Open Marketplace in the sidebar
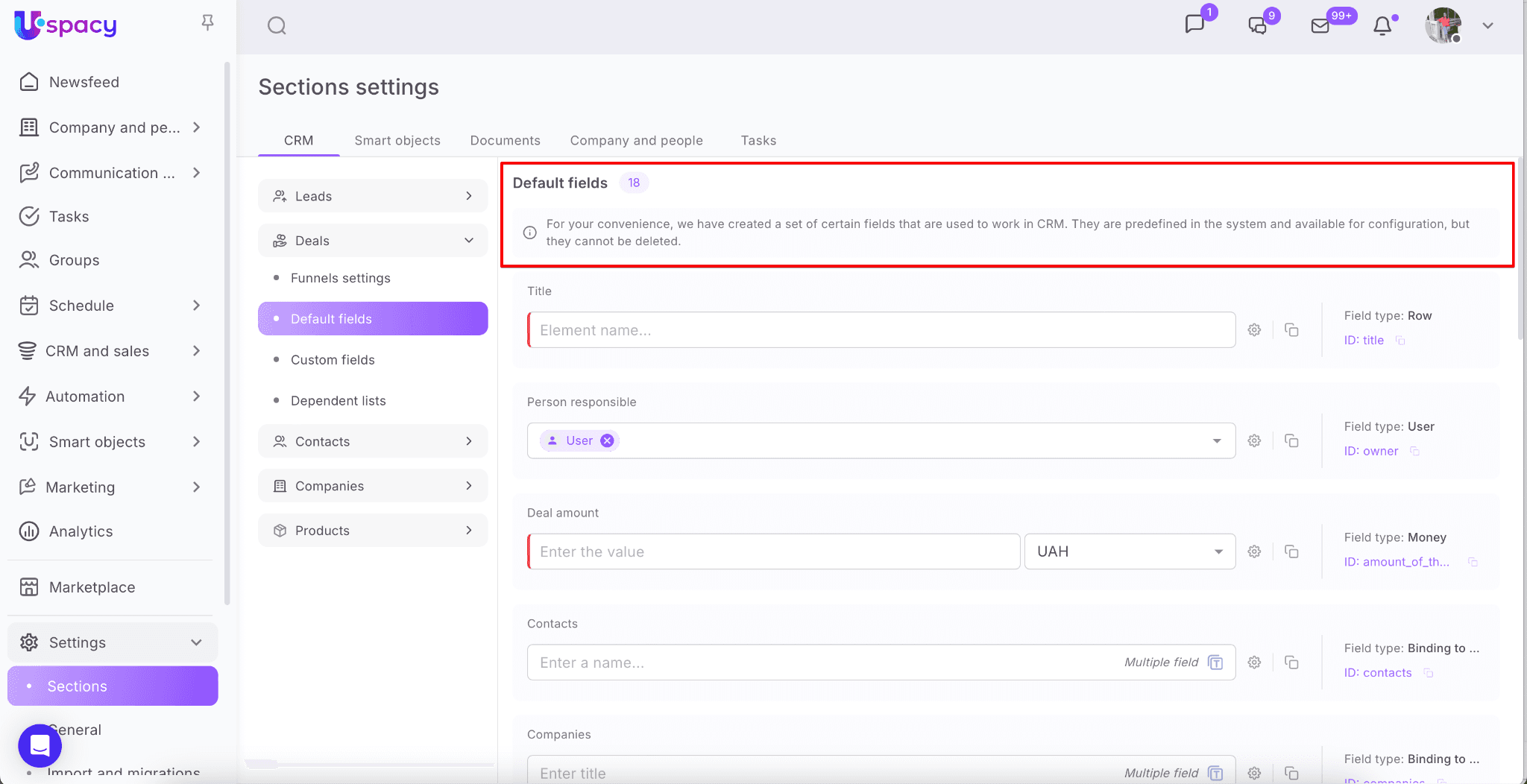The image size is (1527, 784). [x=92, y=587]
